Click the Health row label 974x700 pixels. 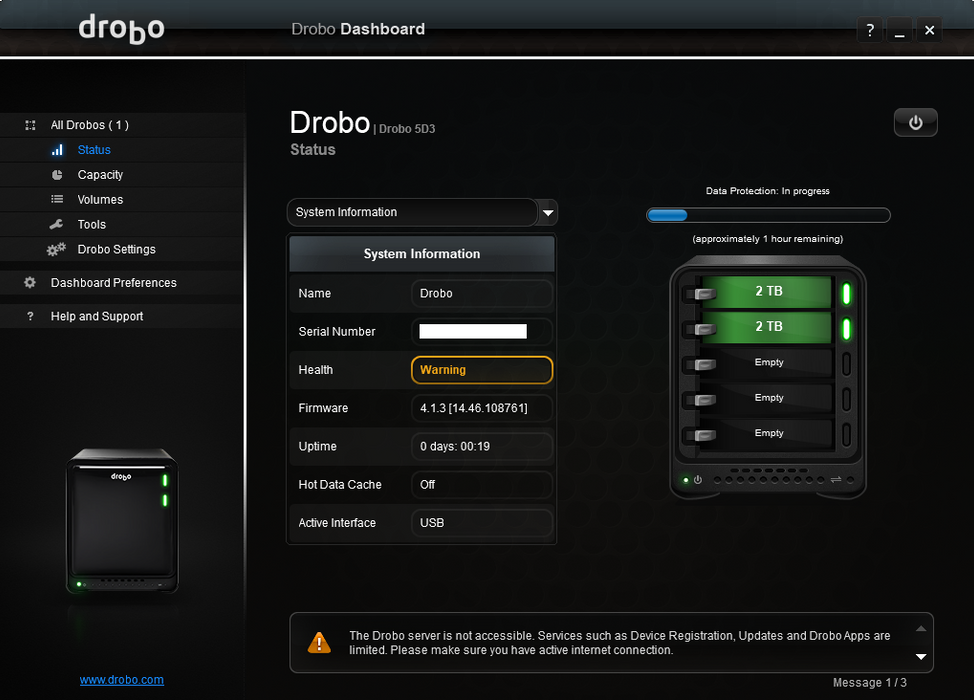pyautogui.click(x=316, y=370)
